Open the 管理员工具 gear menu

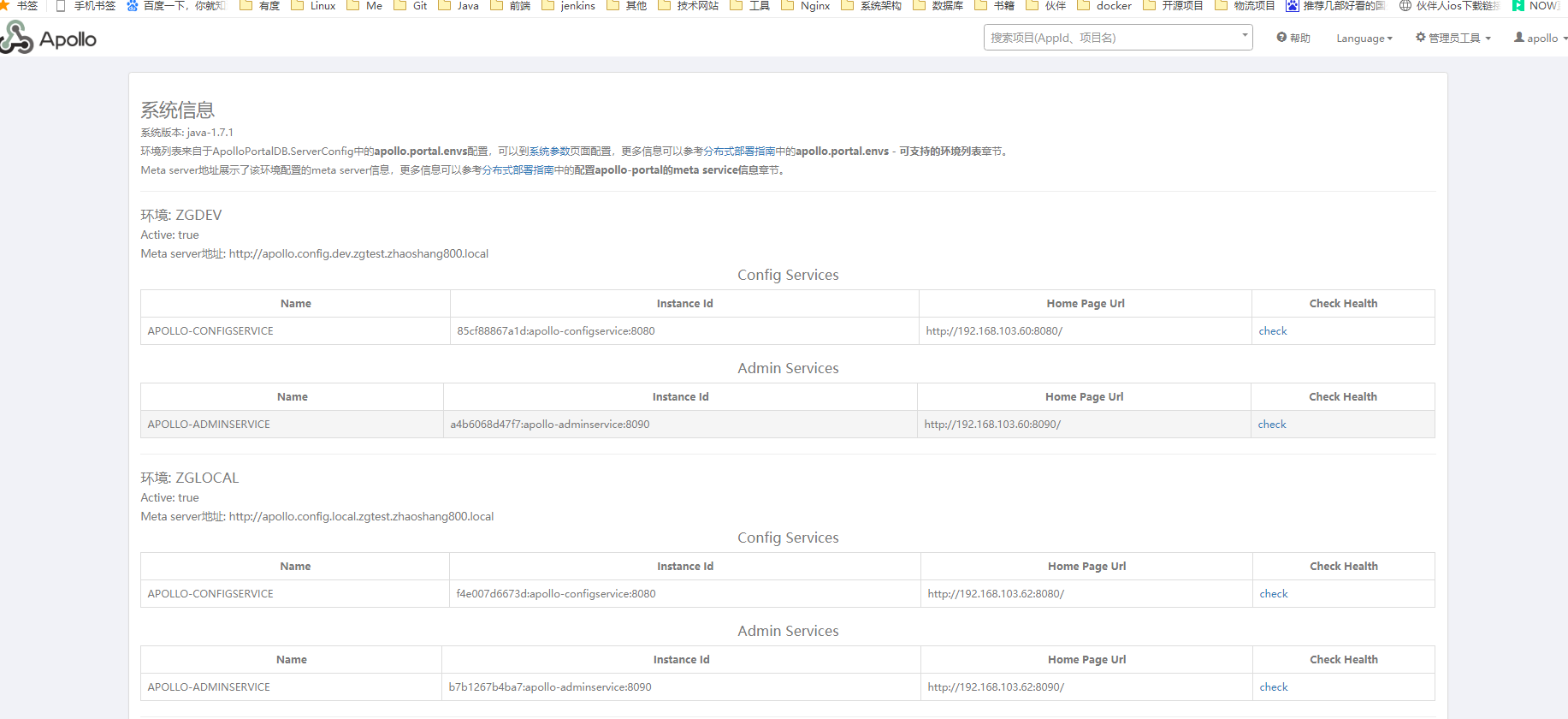click(x=1453, y=38)
